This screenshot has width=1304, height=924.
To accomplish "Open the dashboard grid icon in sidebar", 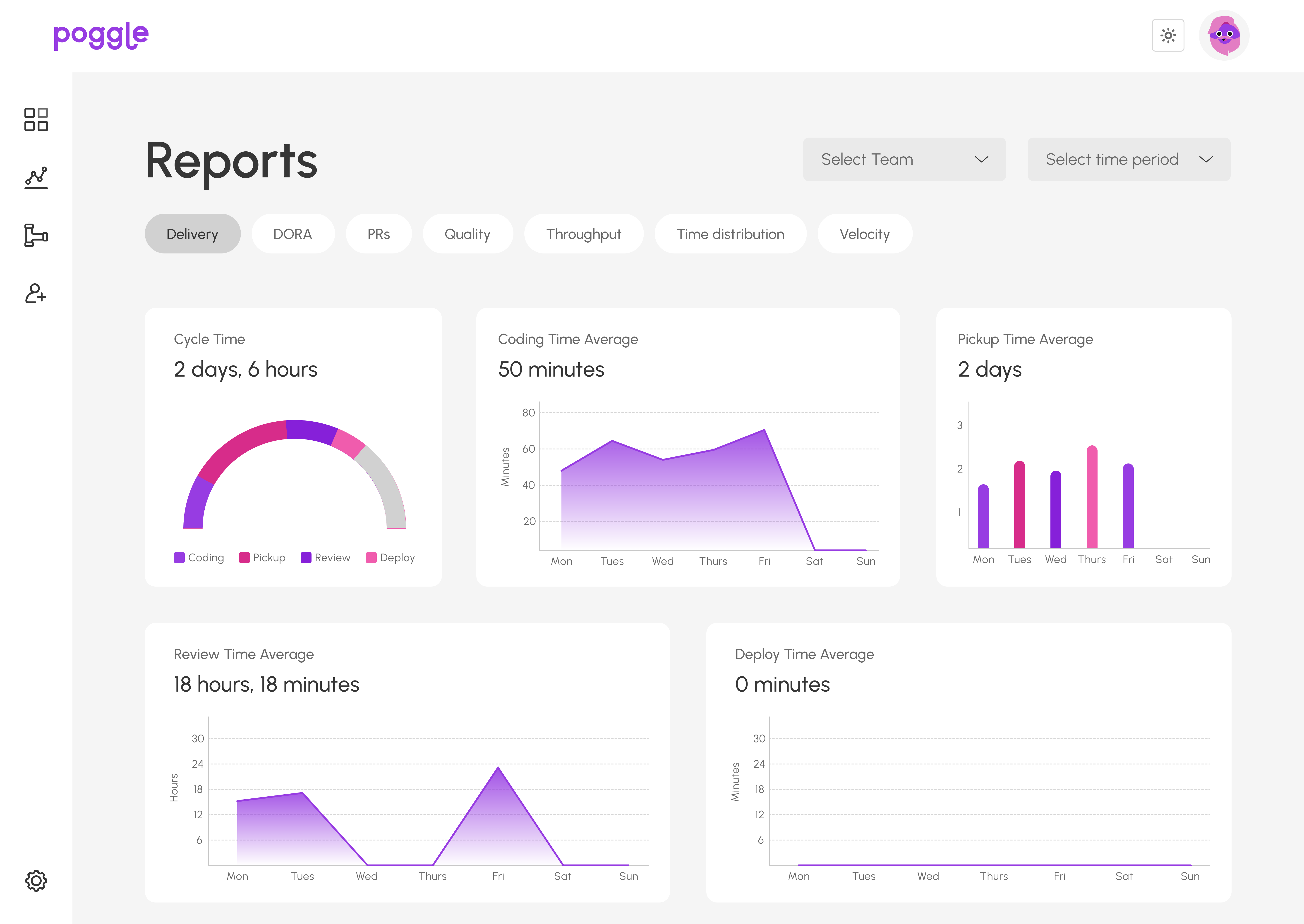I will 36,119.
